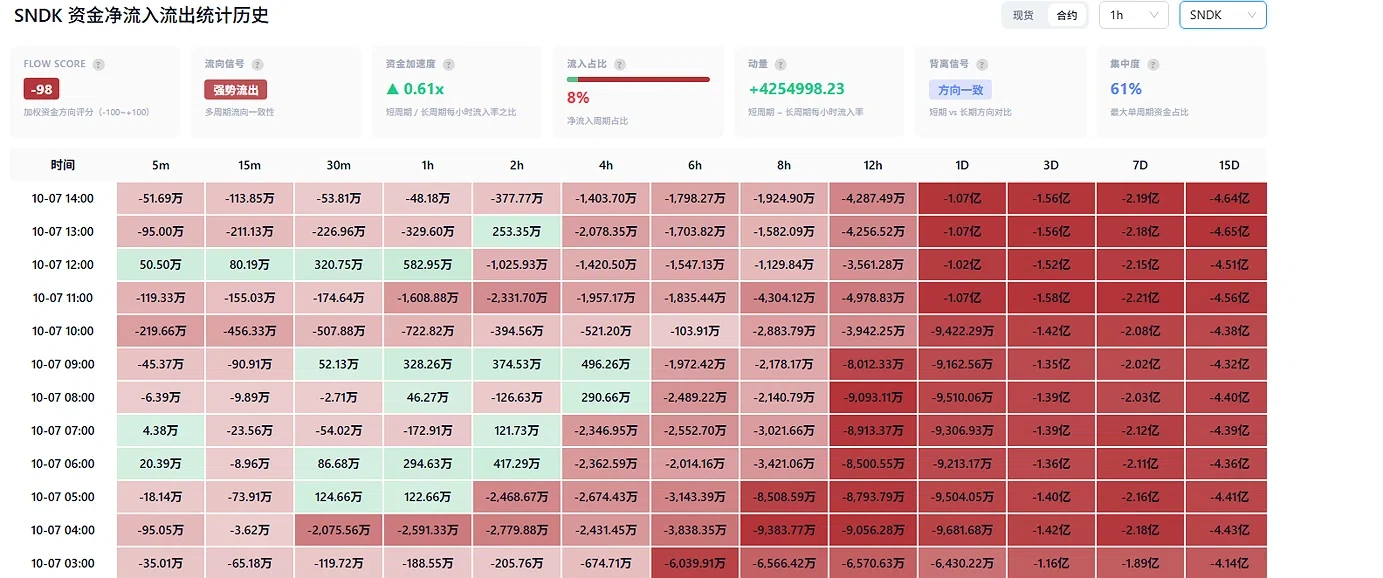The height and width of the screenshot is (578, 1383).
Task: Show the help tip for 流入占比
Action: pyautogui.click(x=620, y=64)
